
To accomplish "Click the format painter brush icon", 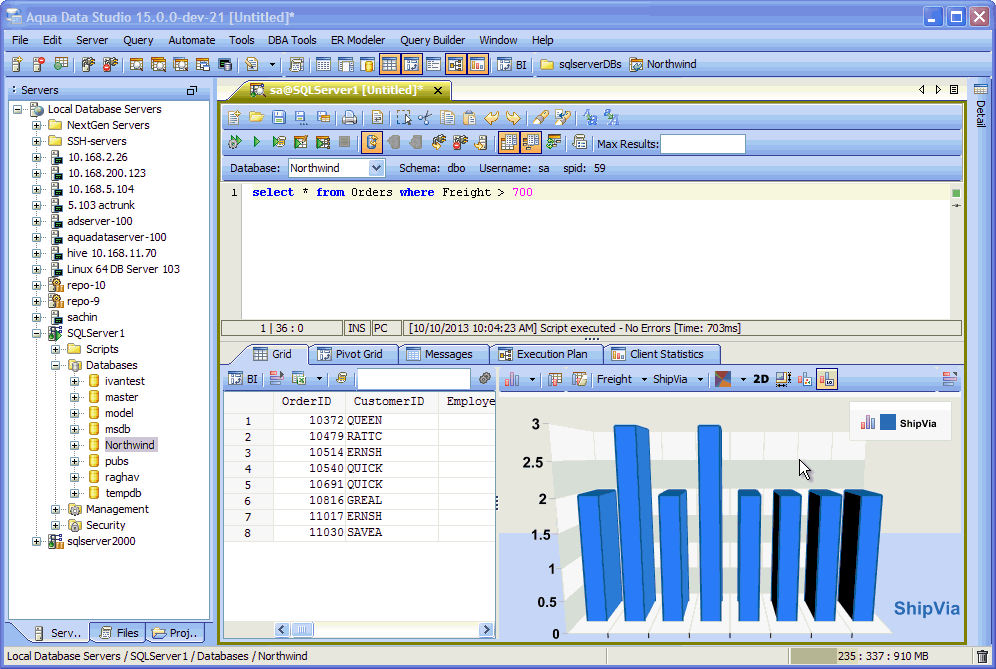I will tap(541, 118).
